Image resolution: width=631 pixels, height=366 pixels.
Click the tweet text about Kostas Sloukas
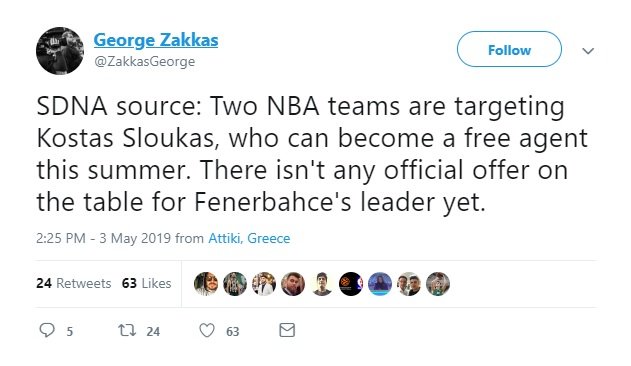312,154
